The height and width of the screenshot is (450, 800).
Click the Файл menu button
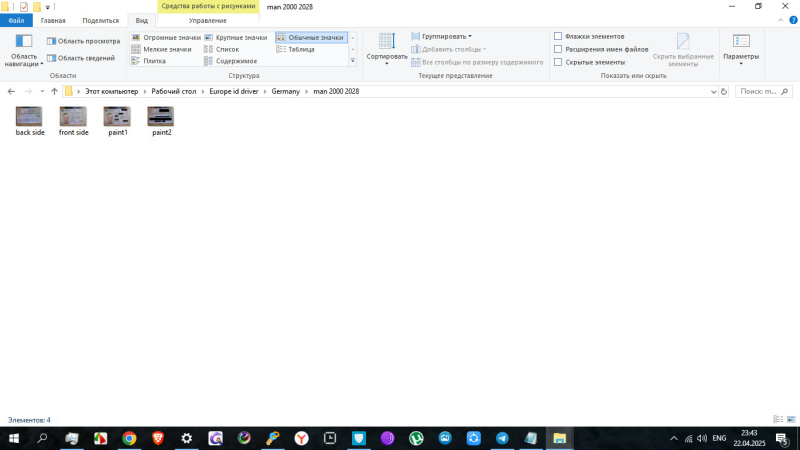tap(15, 20)
